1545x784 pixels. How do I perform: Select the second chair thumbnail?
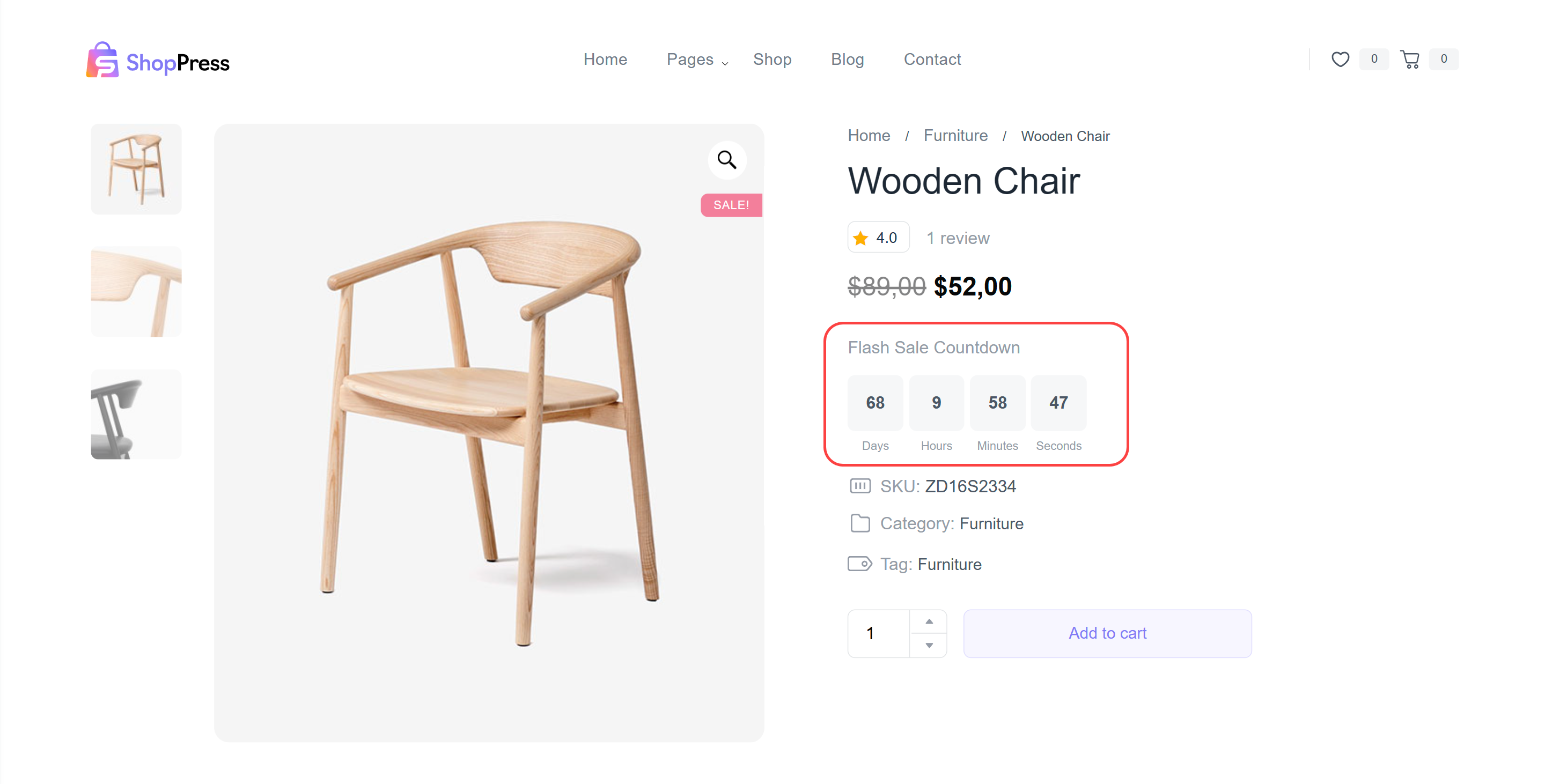point(136,291)
